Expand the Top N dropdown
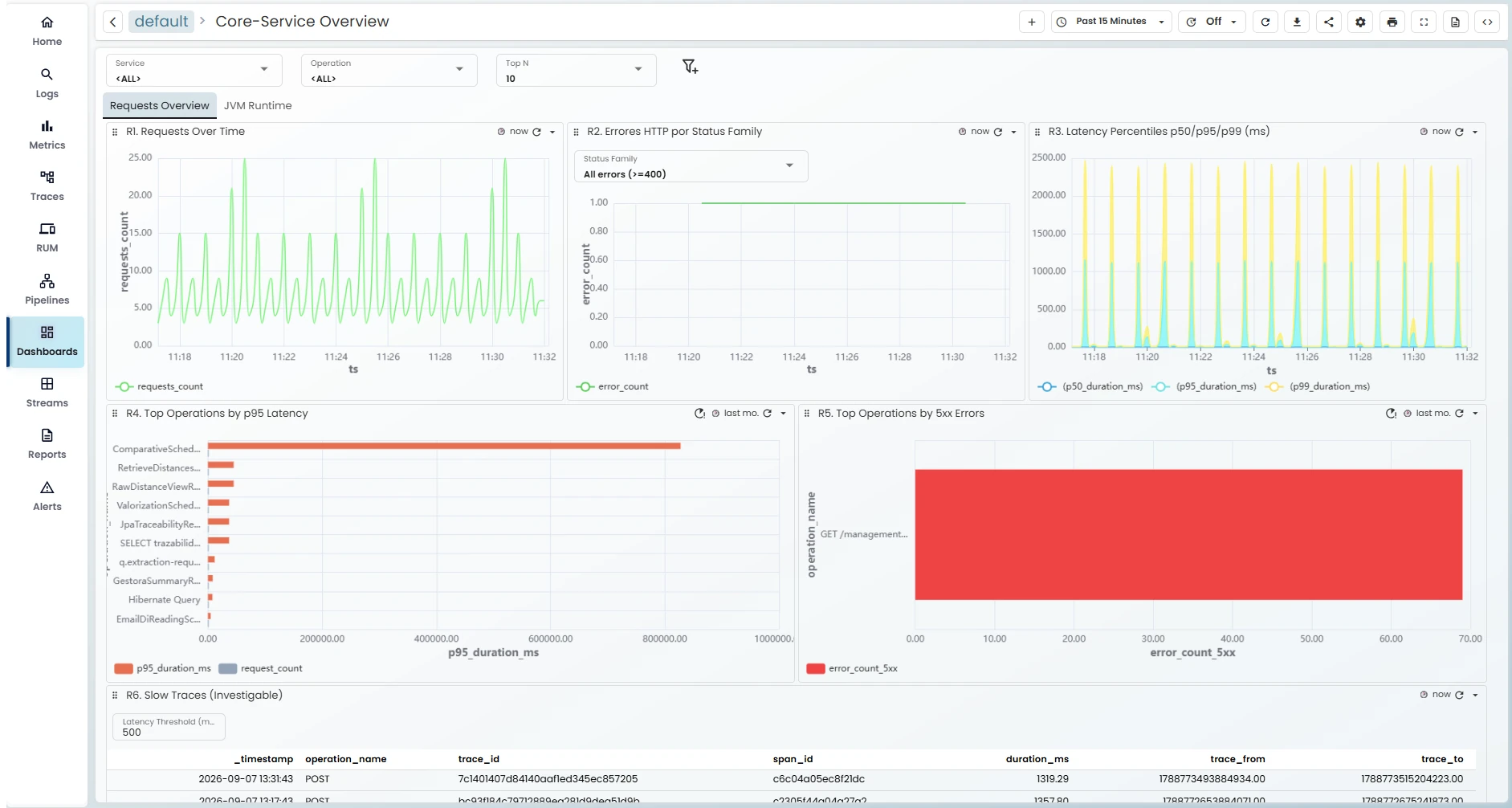Screen dimensions: 1512x808 click(577, 71)
